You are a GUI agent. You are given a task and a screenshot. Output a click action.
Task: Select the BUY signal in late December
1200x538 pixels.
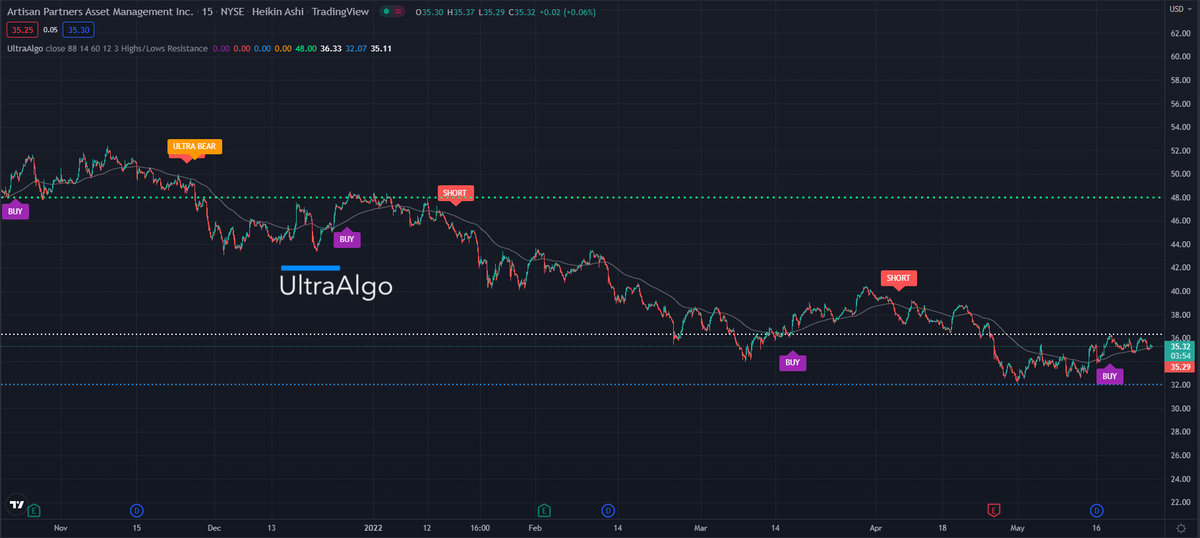(x=346, y=239)
